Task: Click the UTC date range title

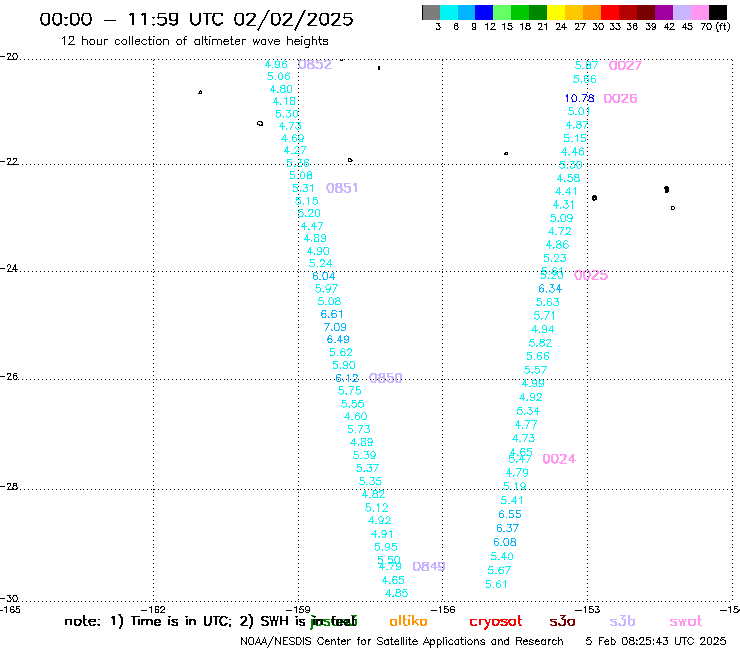Action: pyautogui.click(x=196, y=19)
